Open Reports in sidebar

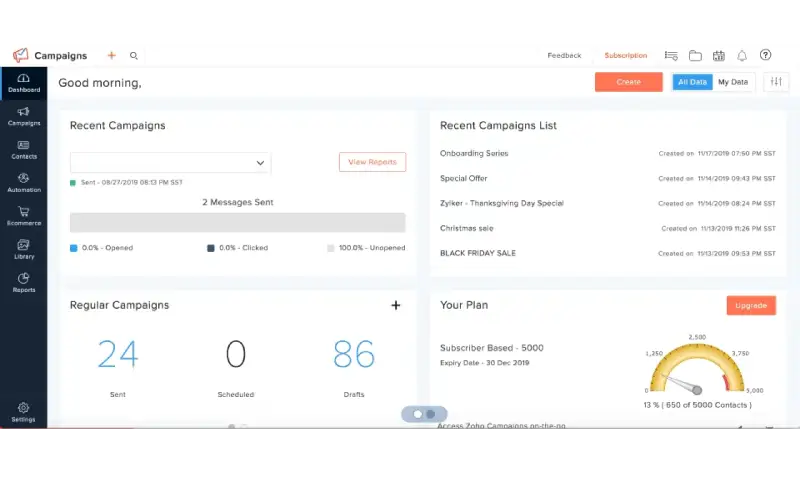coord(23,283)
